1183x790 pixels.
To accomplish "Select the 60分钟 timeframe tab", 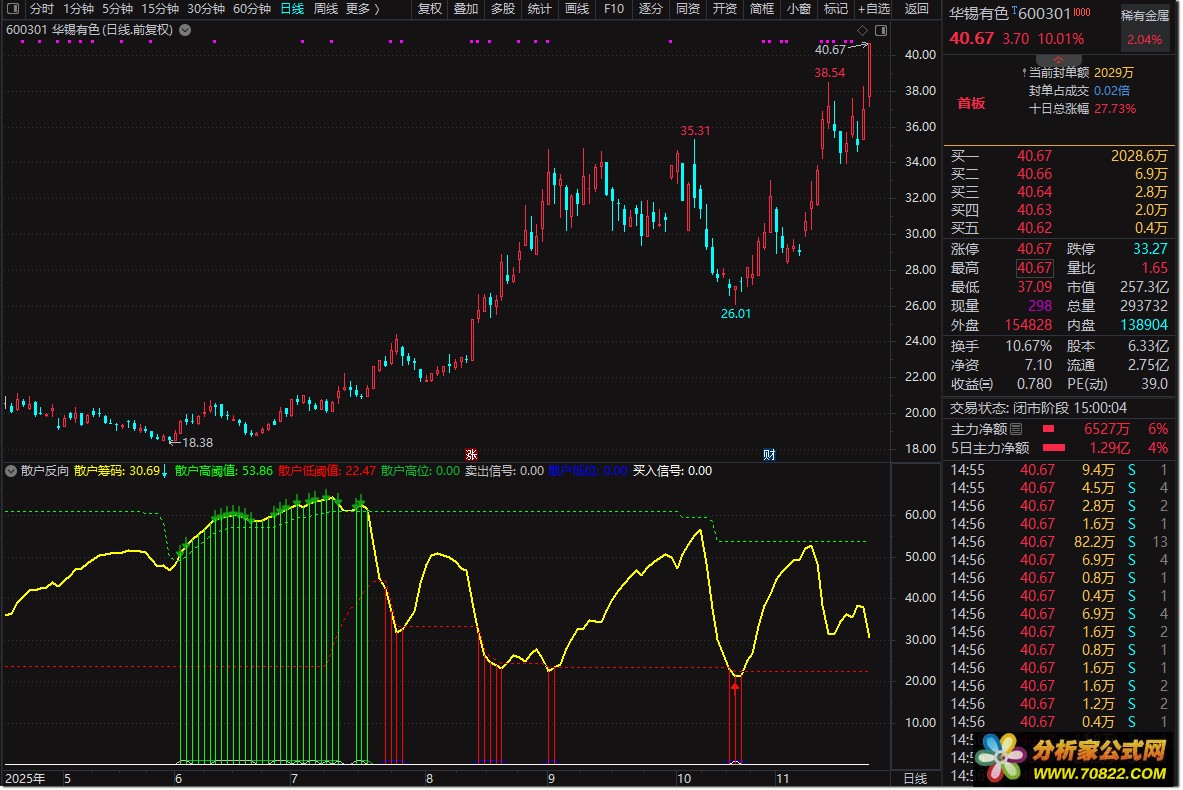I will [252, 9].
